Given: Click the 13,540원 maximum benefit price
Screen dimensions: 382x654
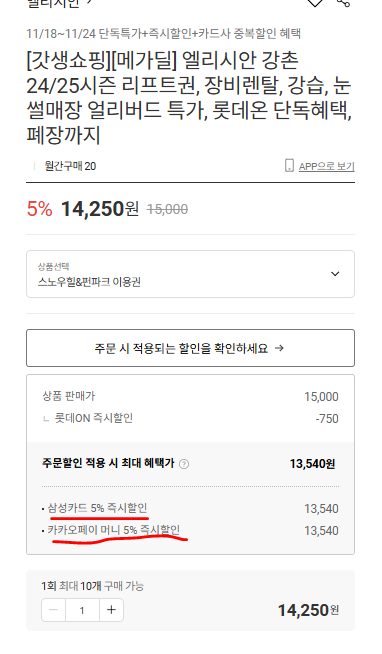Looking at the screenshot, I should point(312,464).
